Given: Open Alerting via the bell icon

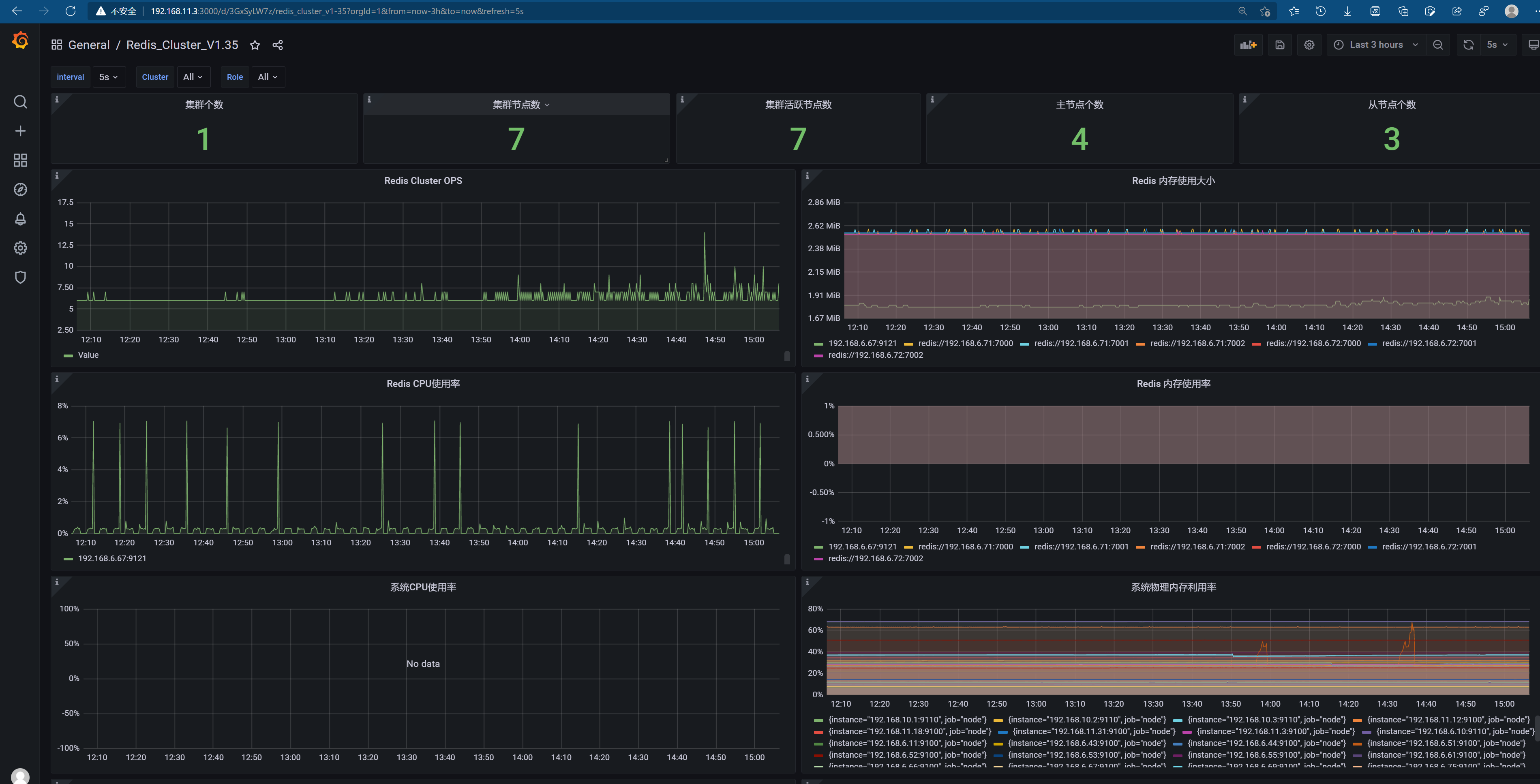Looking at the screenshot, I should click(x=20, y=219).
